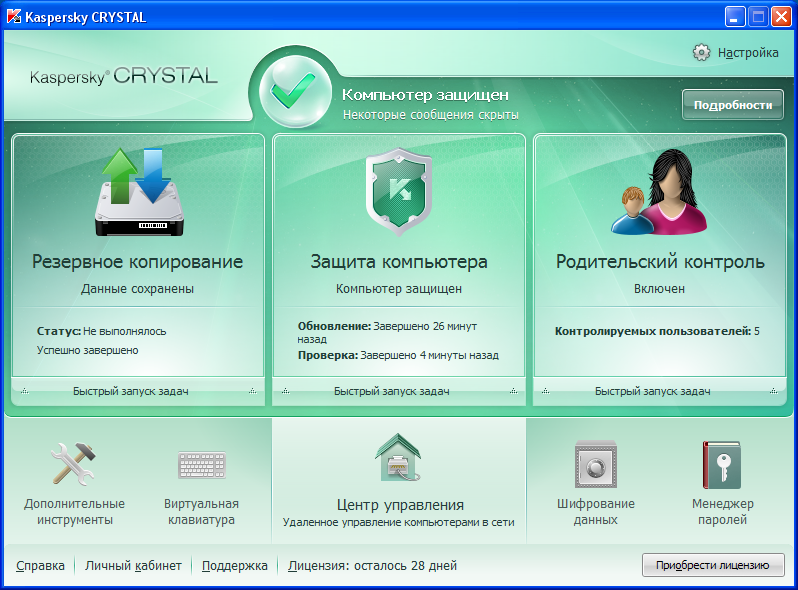The width and height of the screenshot is (798, 590).
Task: Click 'Успешно завершено' text
Action: click(x=88, y=350)
